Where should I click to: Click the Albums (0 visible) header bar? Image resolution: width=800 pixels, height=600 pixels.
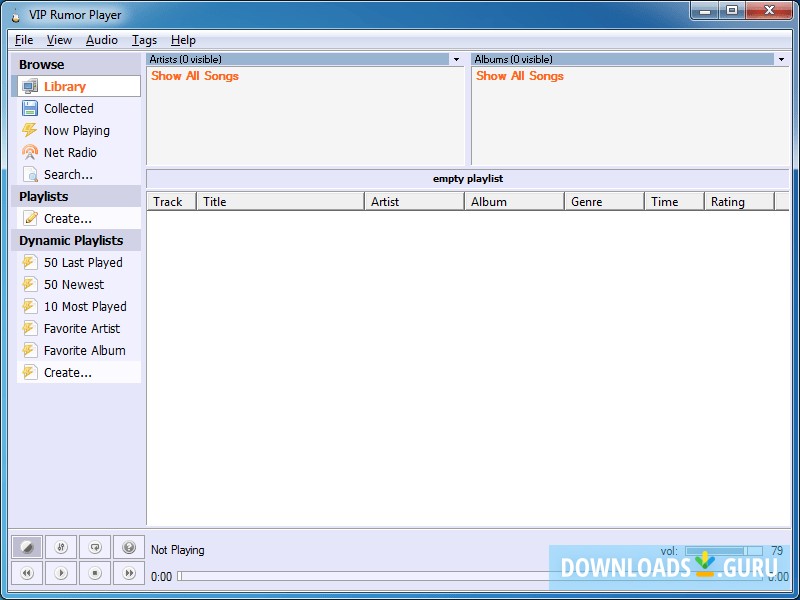coord(623,59)
